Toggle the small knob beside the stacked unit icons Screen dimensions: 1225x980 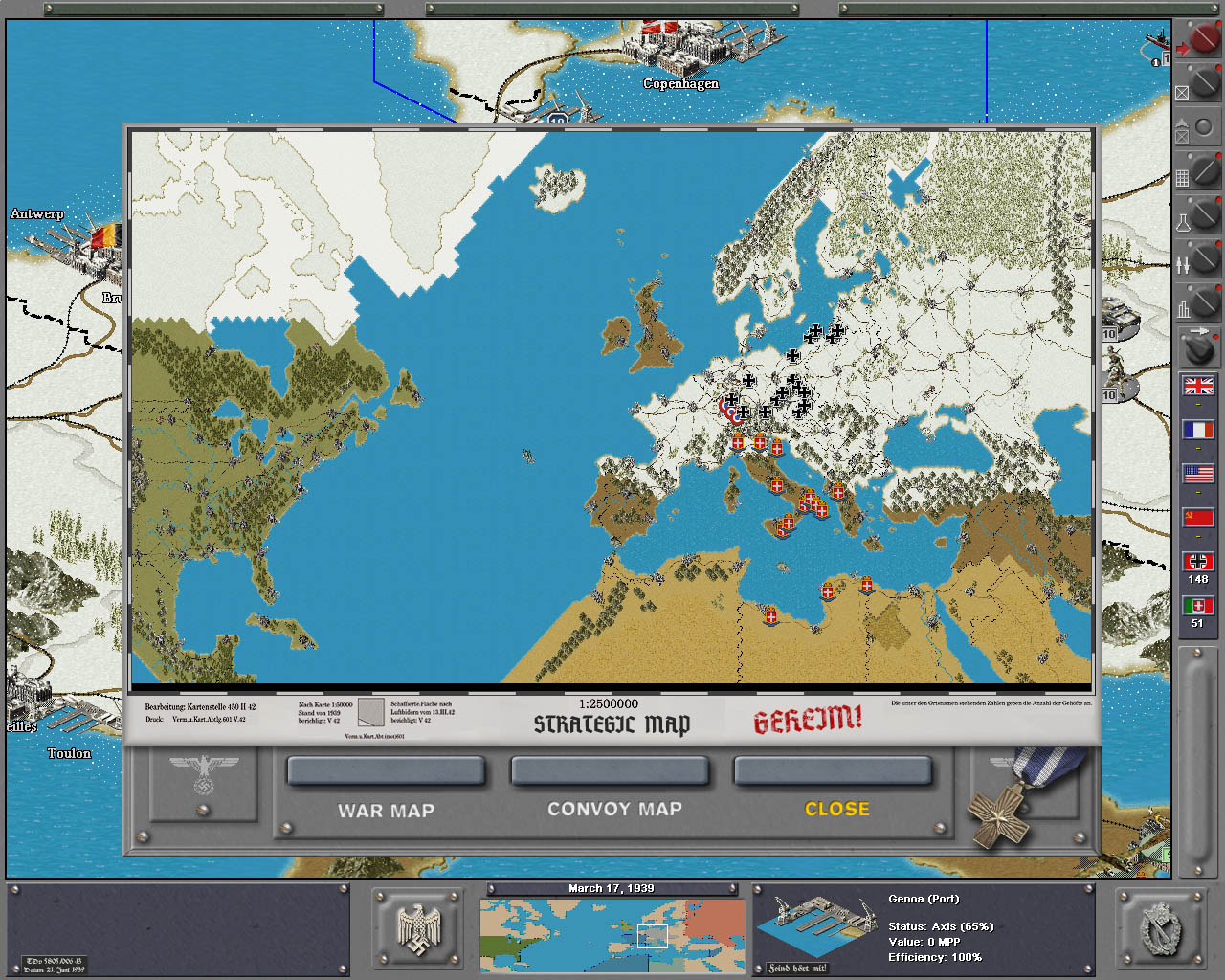[1204, 127]
